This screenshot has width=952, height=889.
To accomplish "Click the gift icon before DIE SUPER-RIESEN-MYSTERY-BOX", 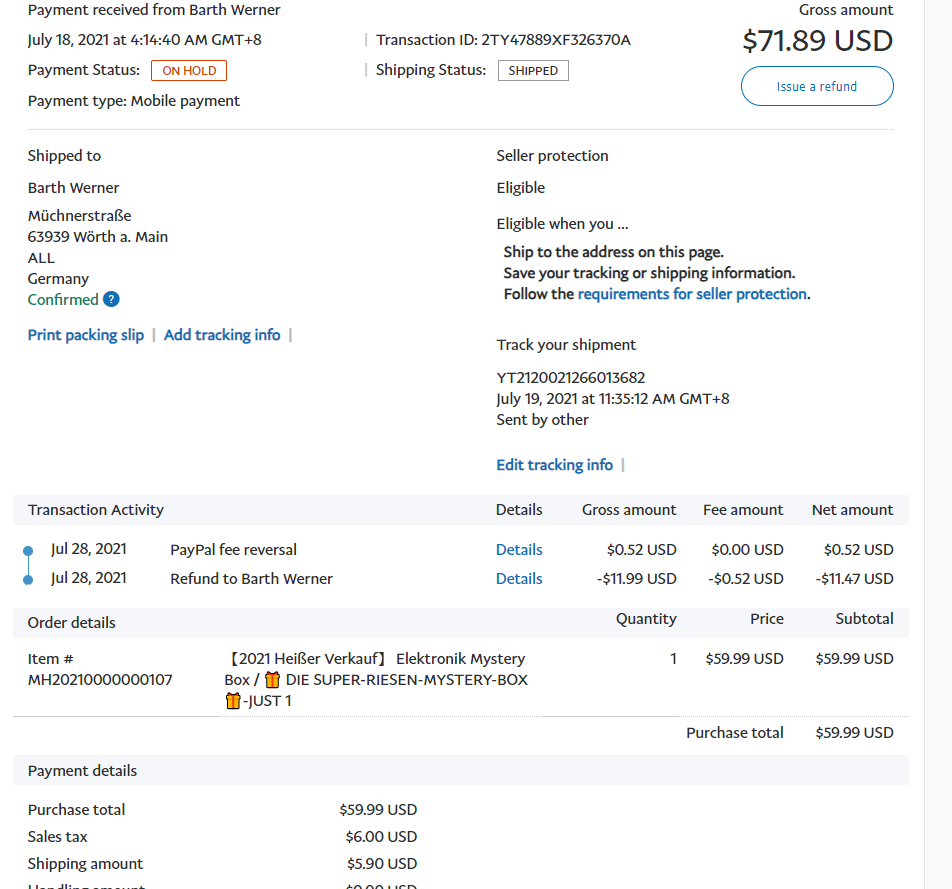I will [272, 680].
